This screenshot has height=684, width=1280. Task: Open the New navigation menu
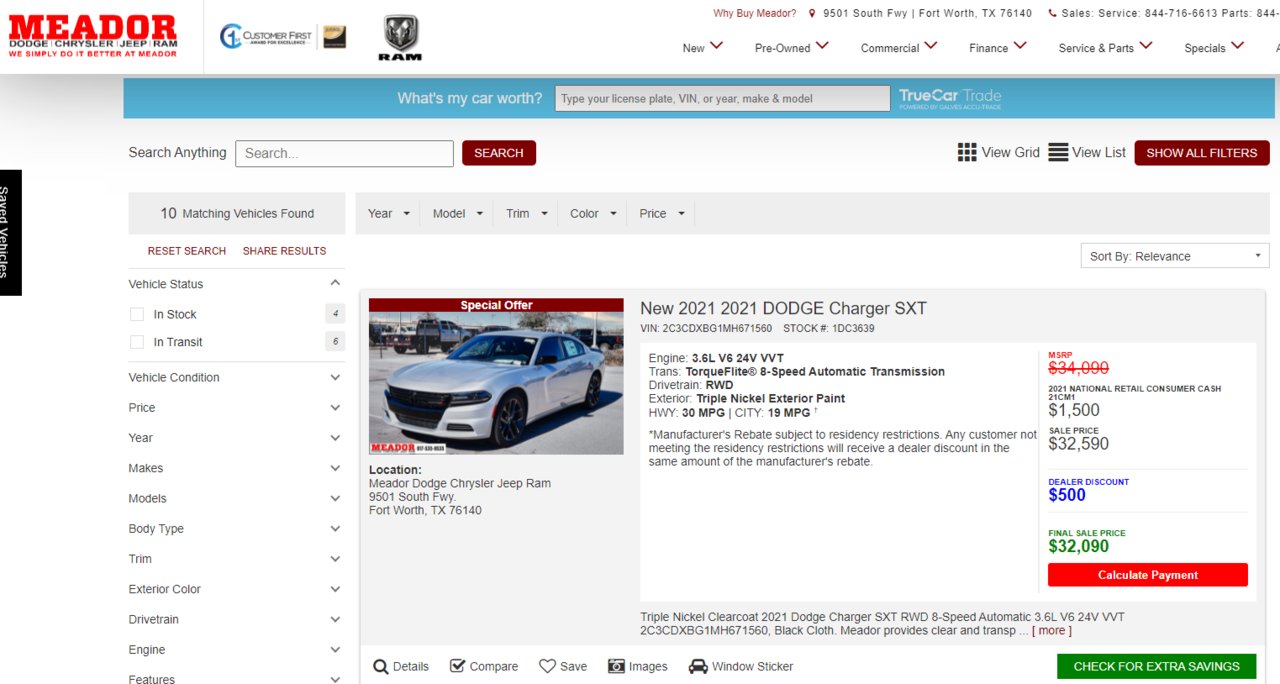pos(703,47)
